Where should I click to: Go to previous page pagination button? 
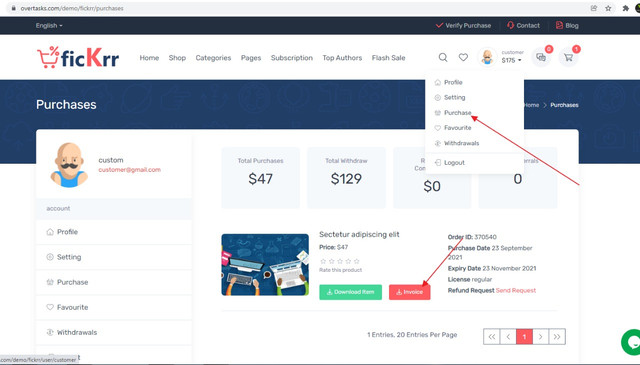(508, 337)
